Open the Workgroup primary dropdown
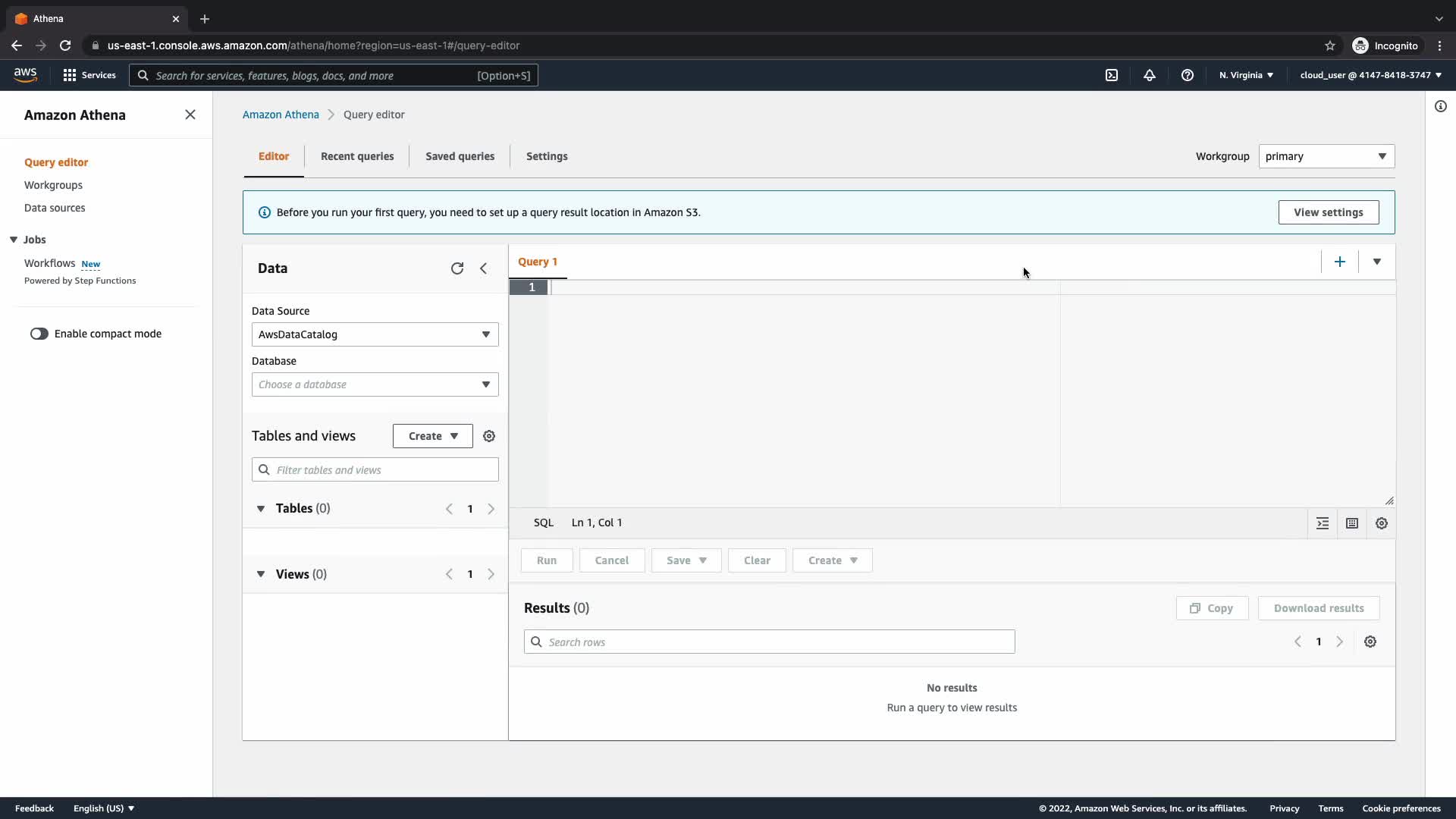Image resolution: width=1456 pixels, height=819 pixels. [x=1326, y=156]
